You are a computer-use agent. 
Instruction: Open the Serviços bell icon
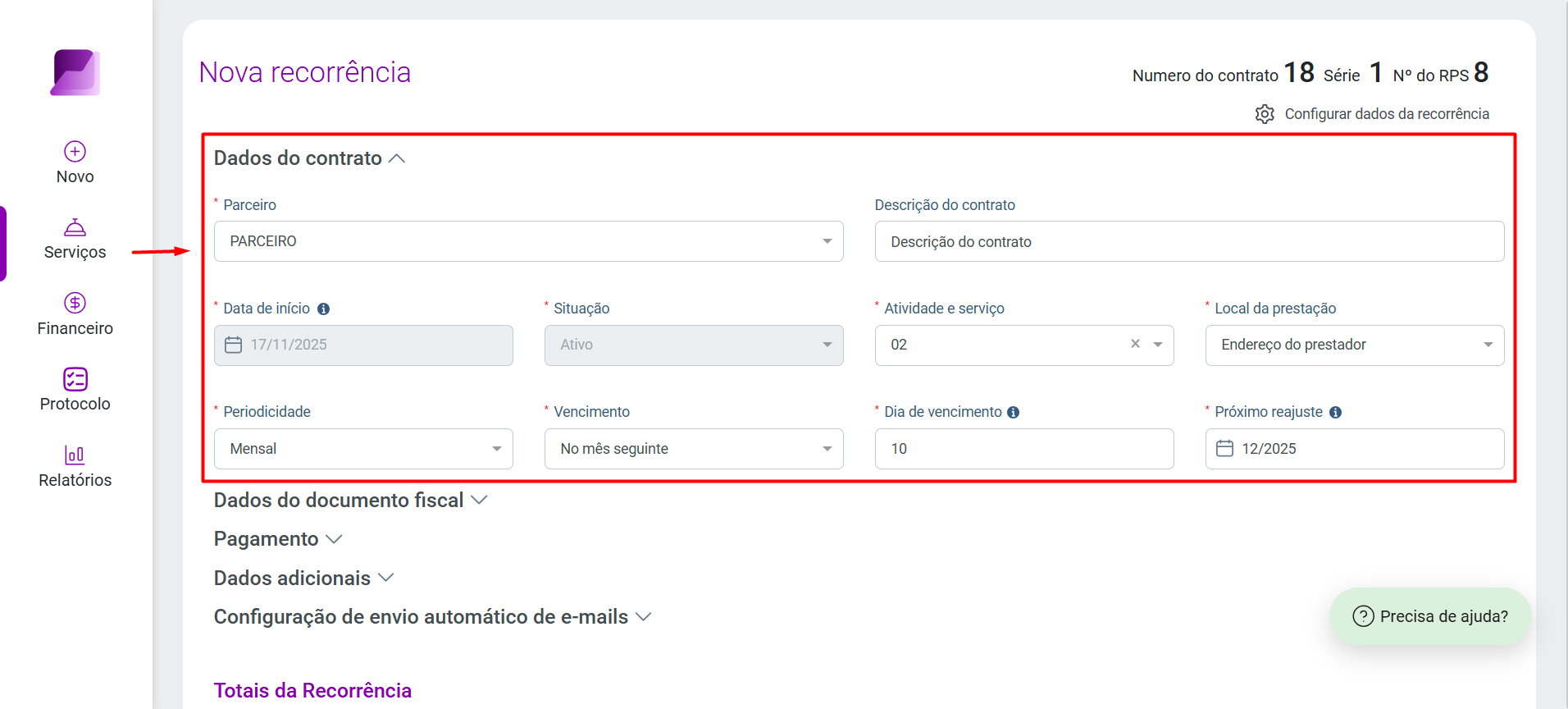tap(75, 227)
